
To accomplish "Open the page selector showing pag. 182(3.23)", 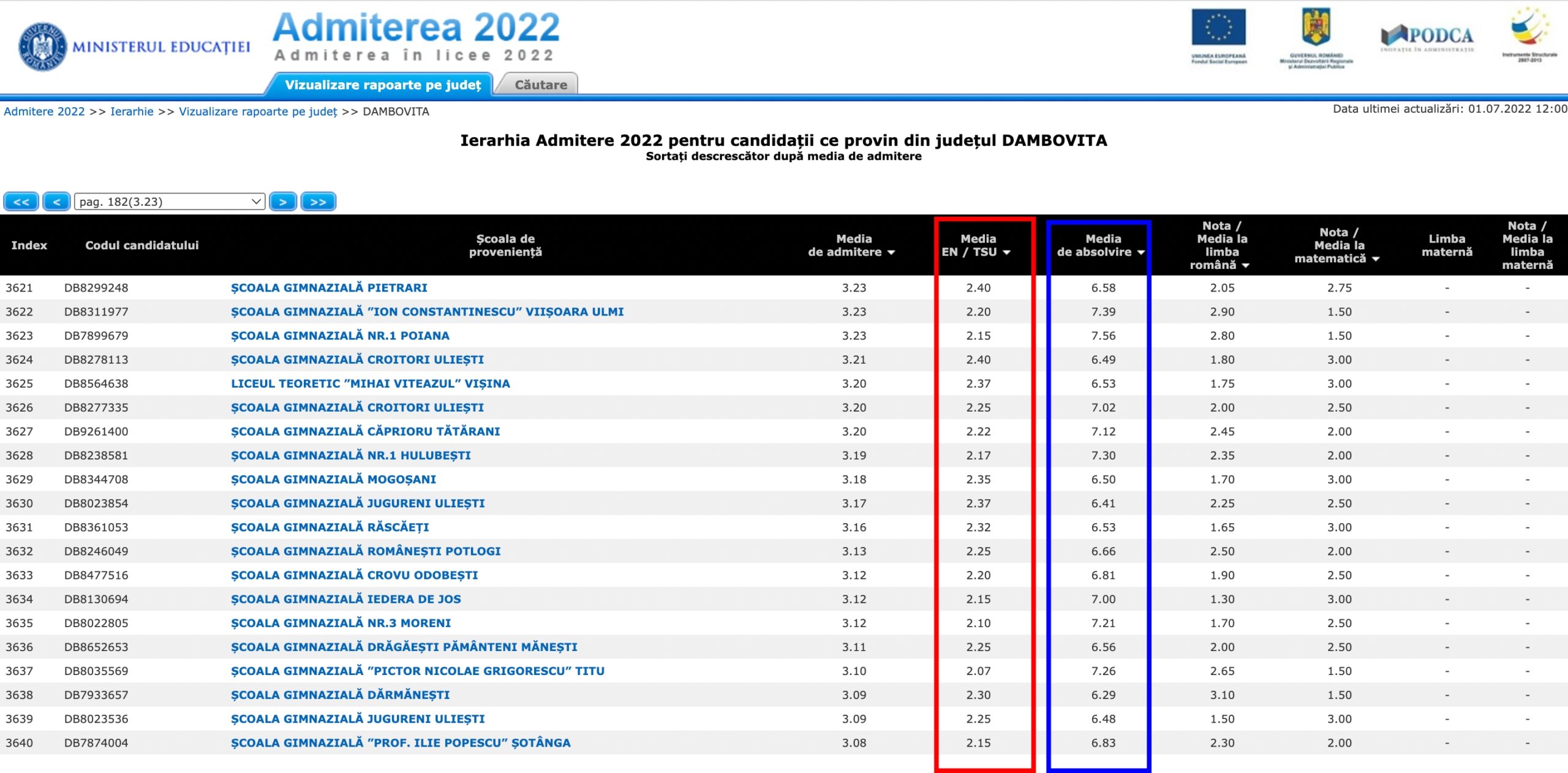I will click(170, 202).
